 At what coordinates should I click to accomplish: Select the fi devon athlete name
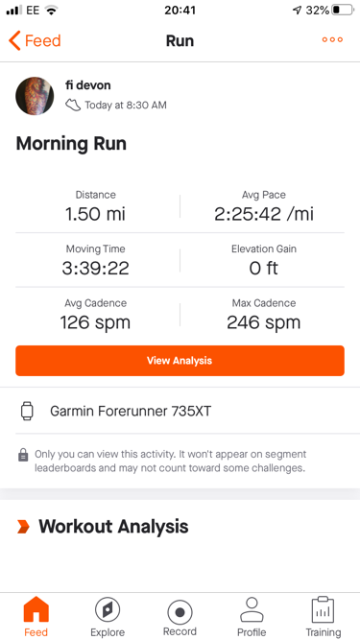(88, 85)
